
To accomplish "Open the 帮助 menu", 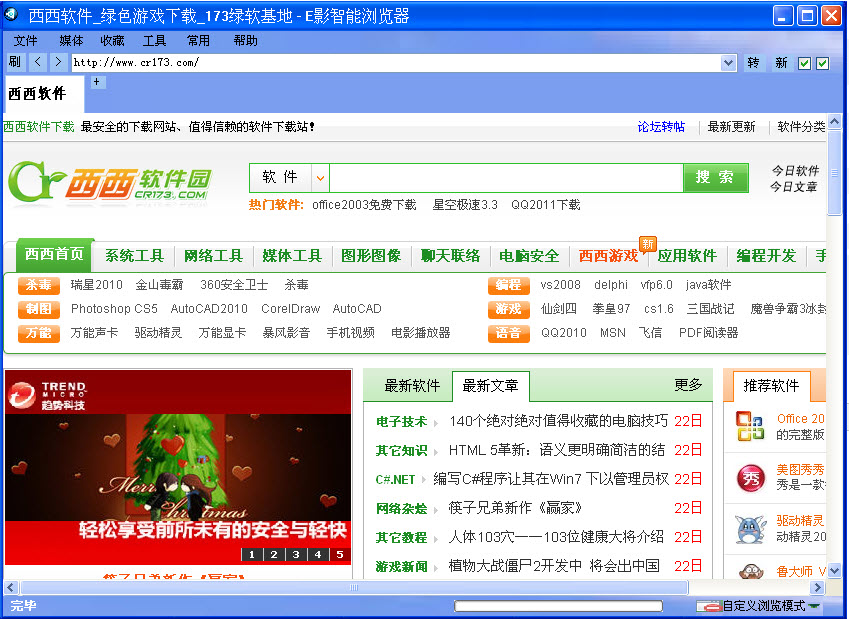I will (245, 41).
